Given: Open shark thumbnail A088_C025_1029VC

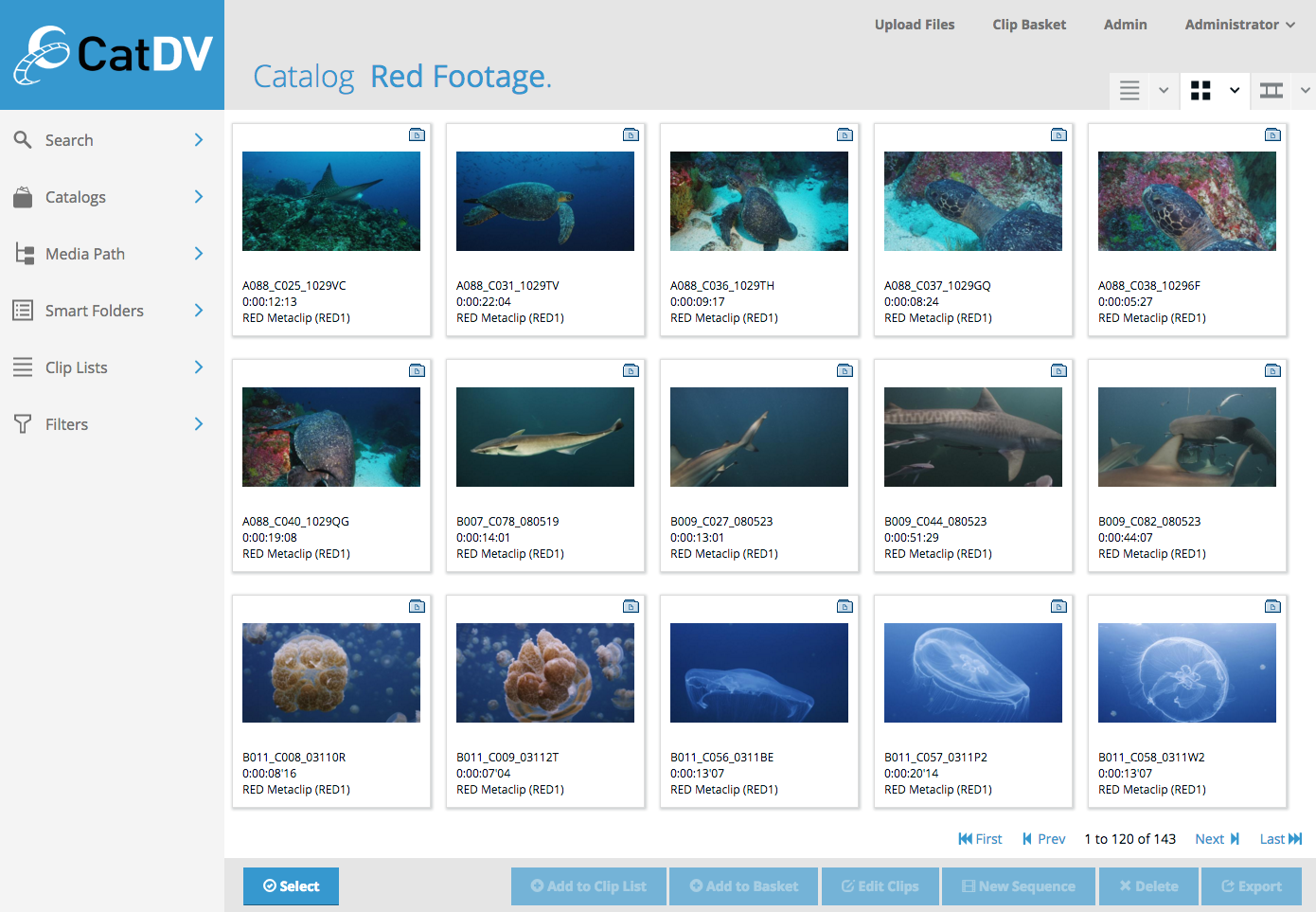Looking at the screenshot, I should pos(331,201).
